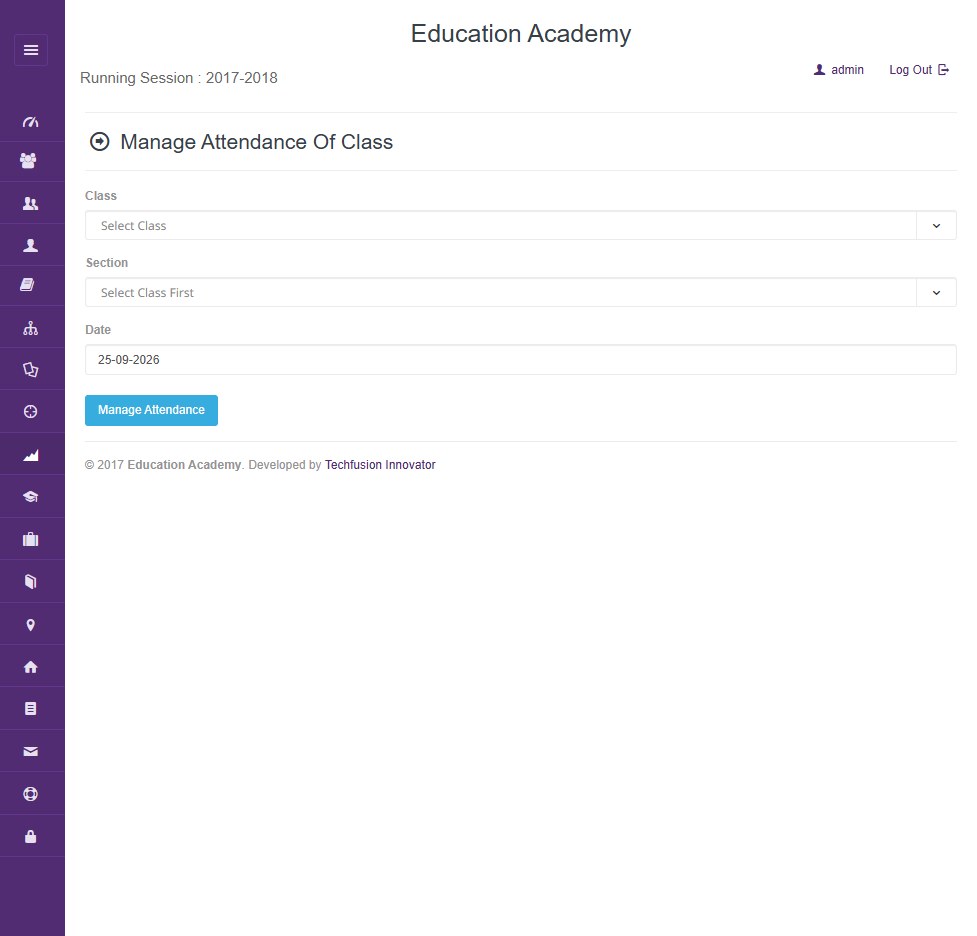Click the Manage Attendance button
This screenshot has width=977, height=936.
[151, 410]
